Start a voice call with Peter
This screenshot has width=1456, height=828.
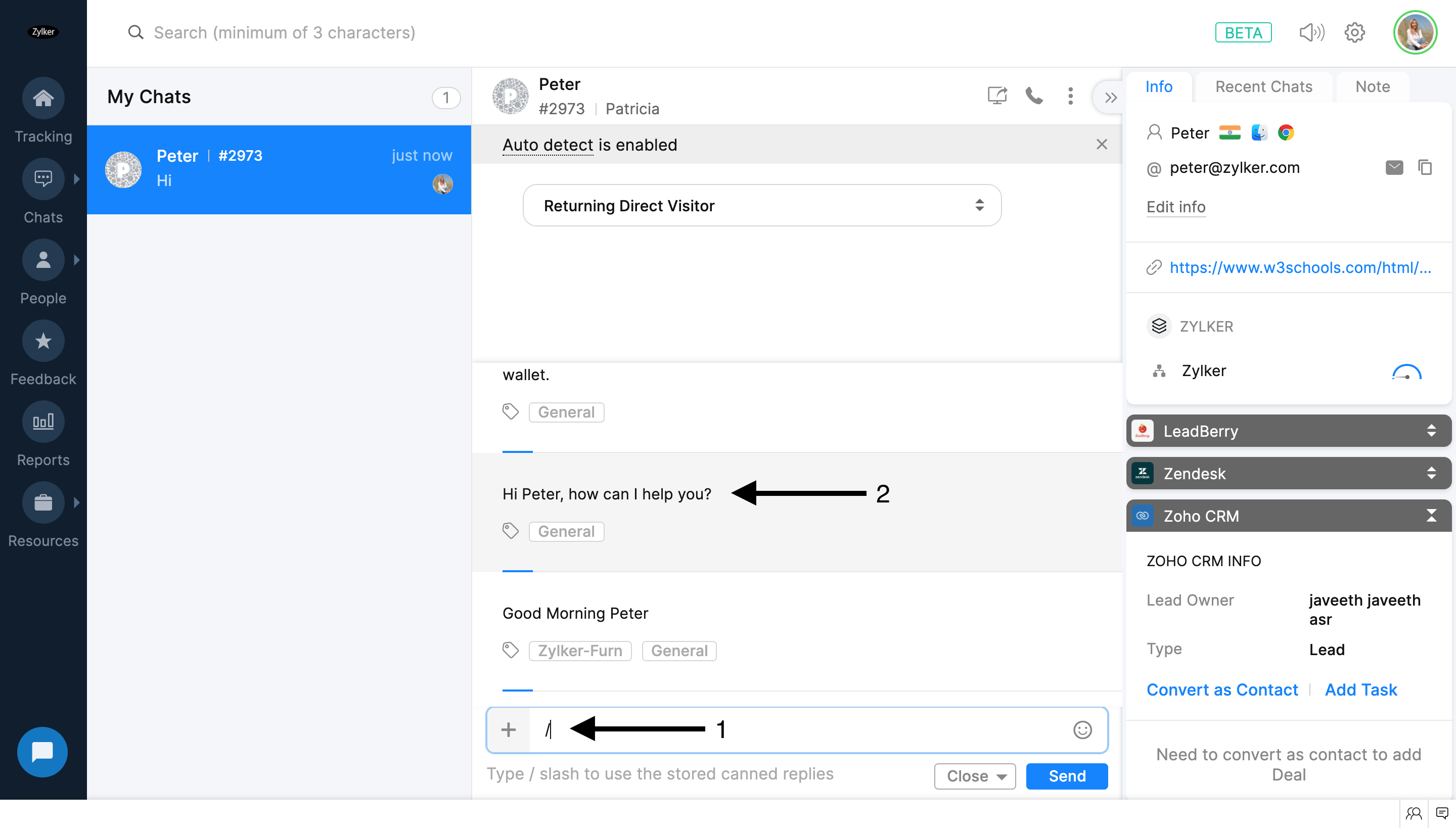(x=1034, y=96)
